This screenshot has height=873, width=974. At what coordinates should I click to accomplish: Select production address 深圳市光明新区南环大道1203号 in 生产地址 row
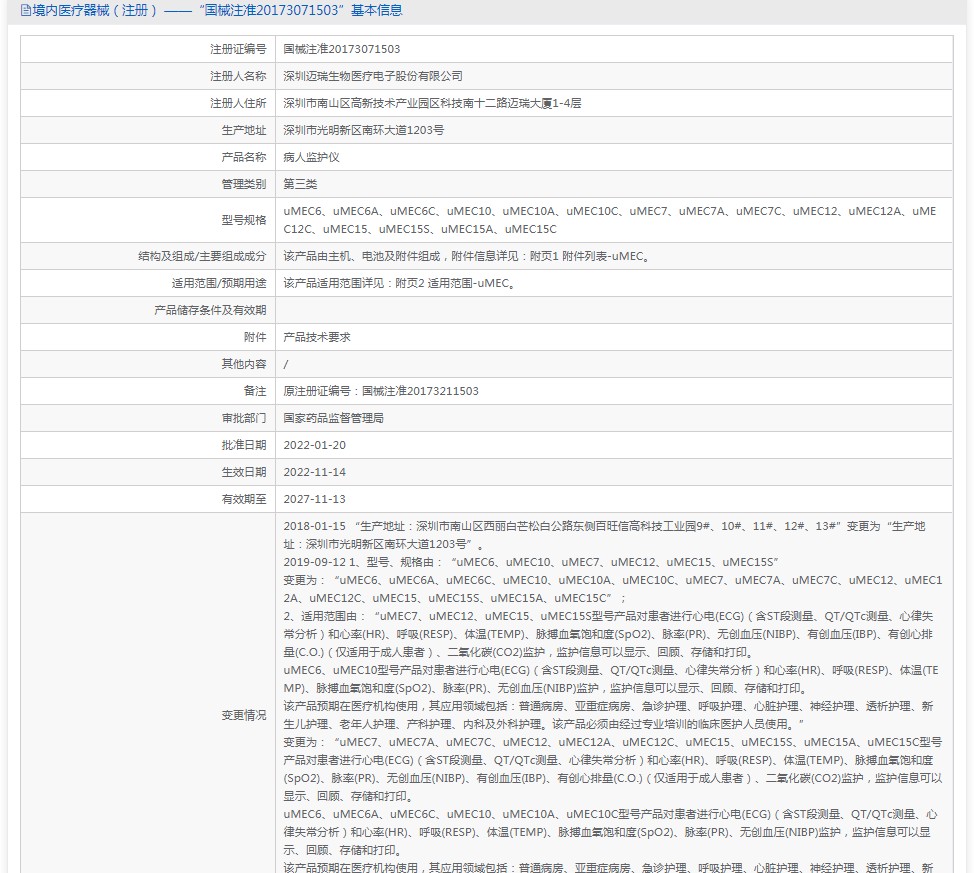pyautogui.click(x=363, y=130)
